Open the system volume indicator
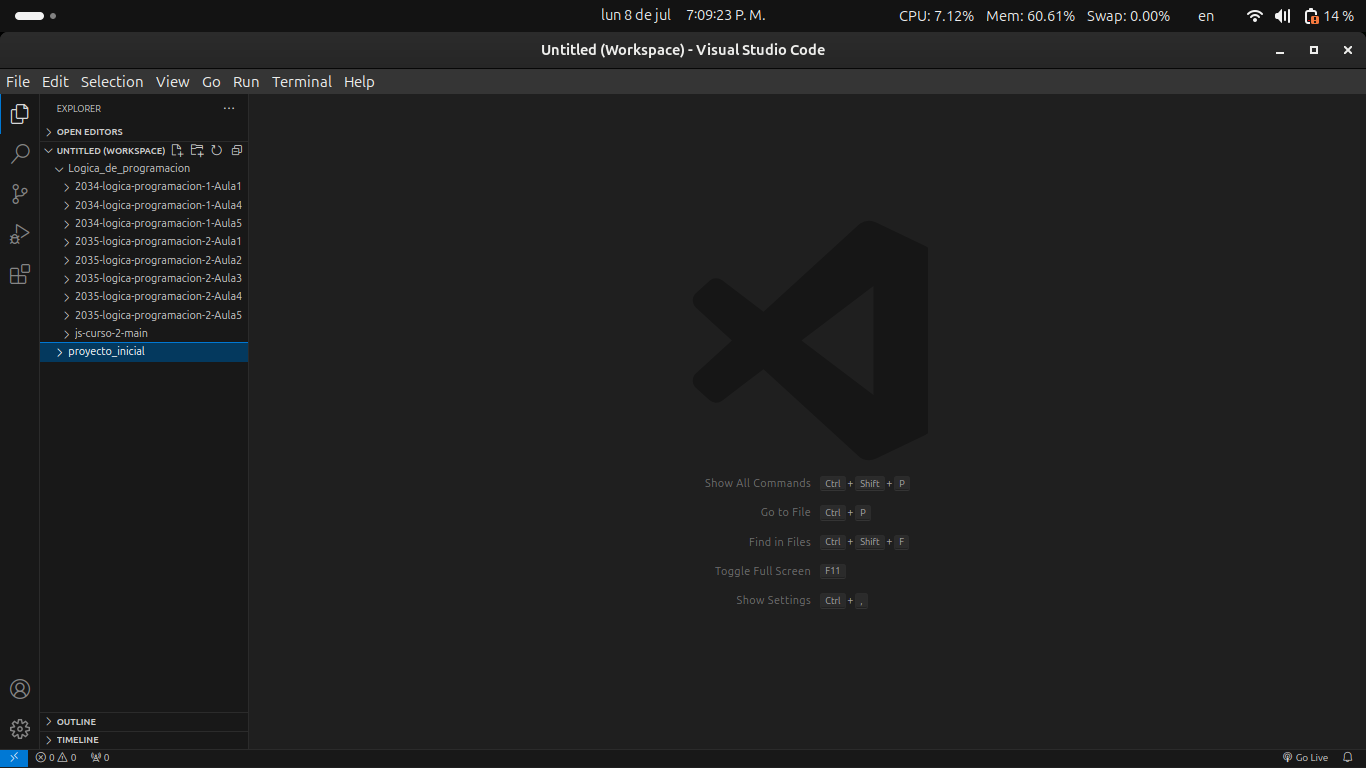Viewport: 1366px width, 768px height. [x=1283, y=16]
